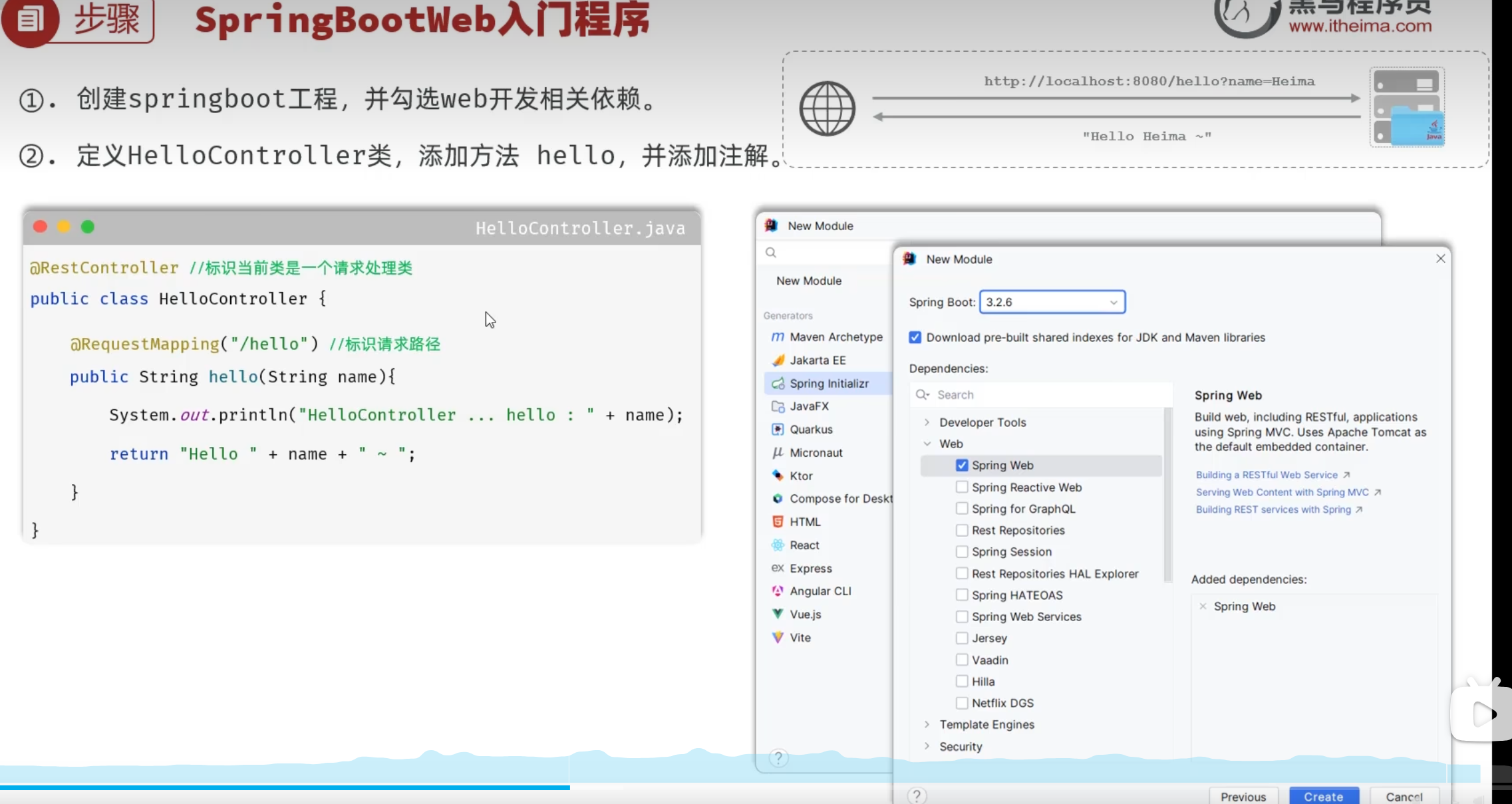Uncheck the Spring Web dependency checkbox
This screenshot has width=1512, height=804.
(962, 466)
